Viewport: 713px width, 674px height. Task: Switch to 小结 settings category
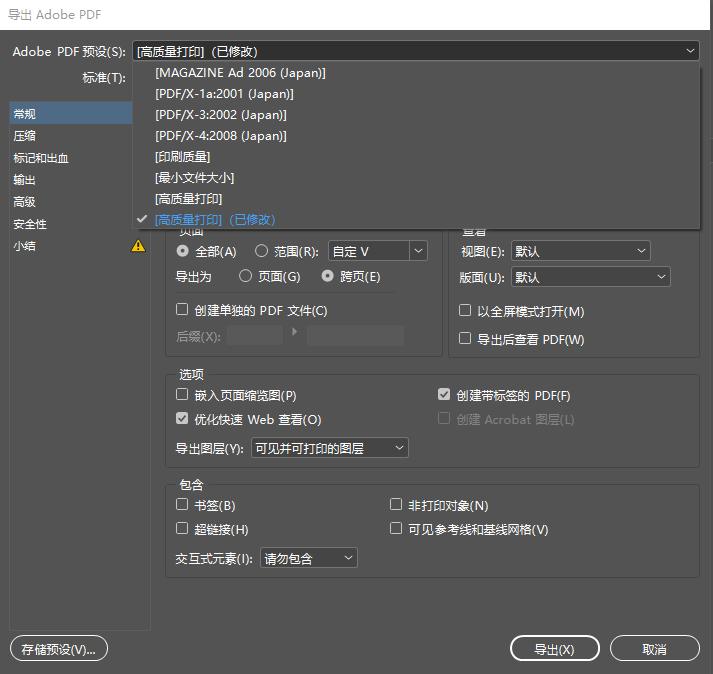71,246
